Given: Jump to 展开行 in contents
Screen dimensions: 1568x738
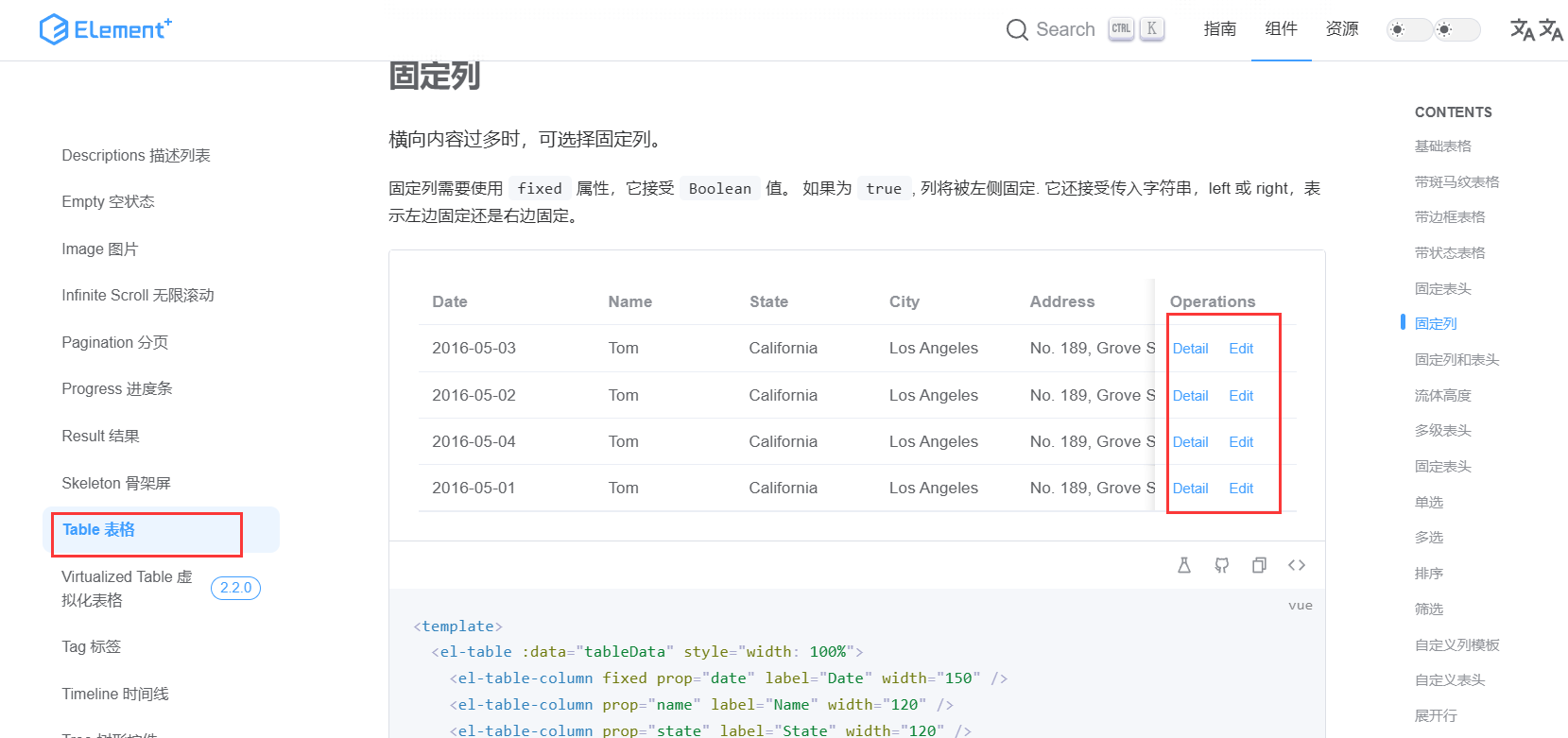Looking at the screenshot, I should click(x=1436, y=716).
